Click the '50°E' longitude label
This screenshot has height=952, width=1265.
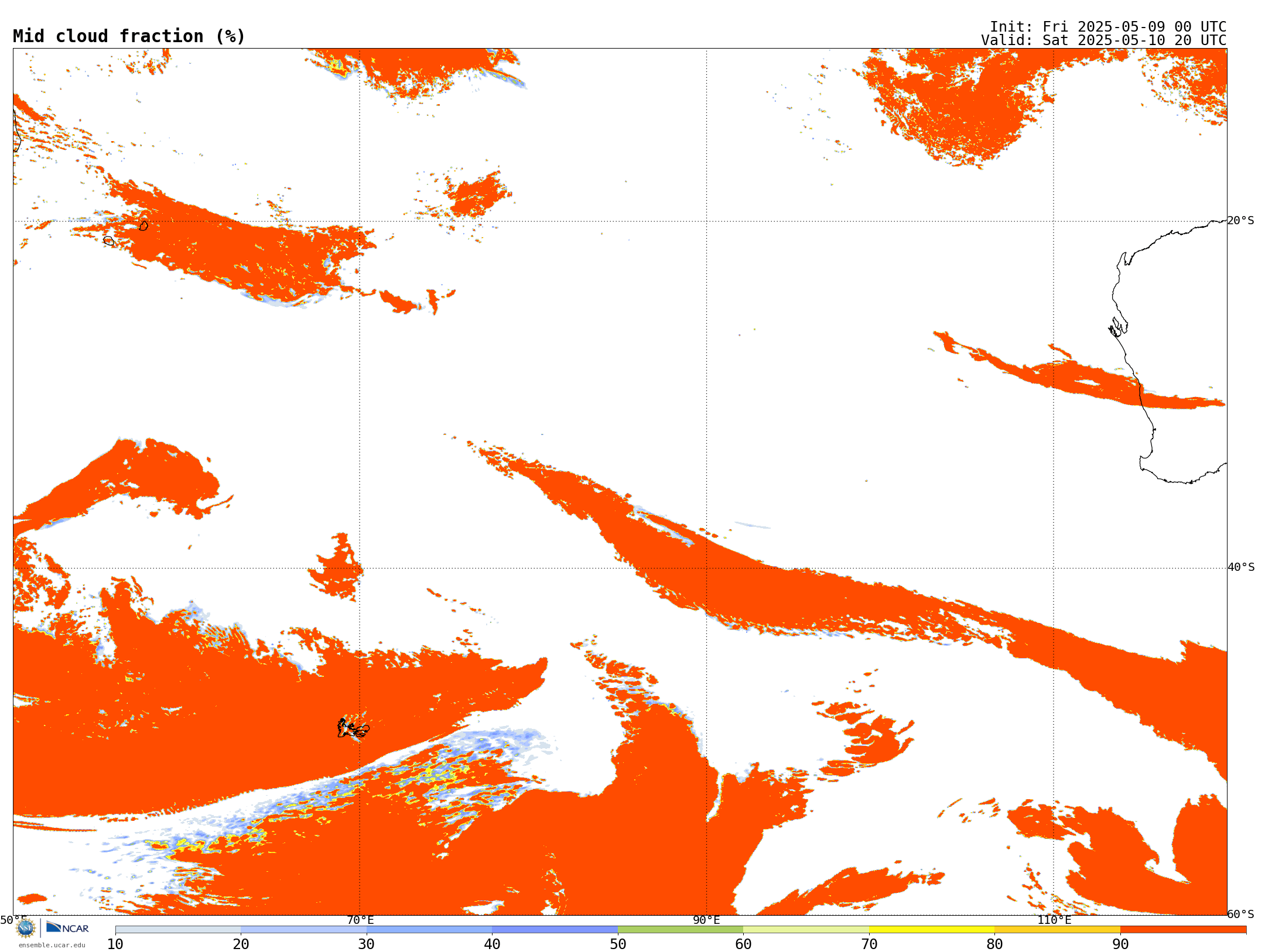pyautogui.click(x=13, y=920)
